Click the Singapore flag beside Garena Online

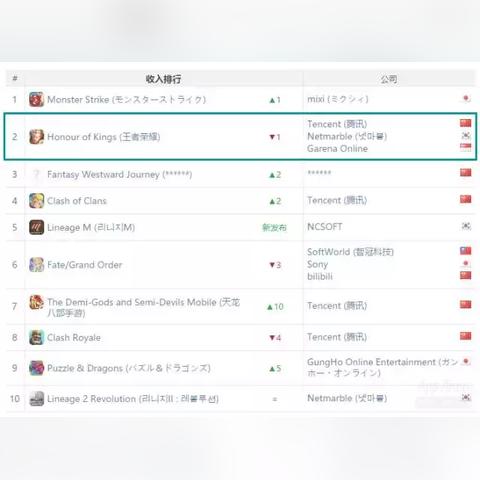466,147
